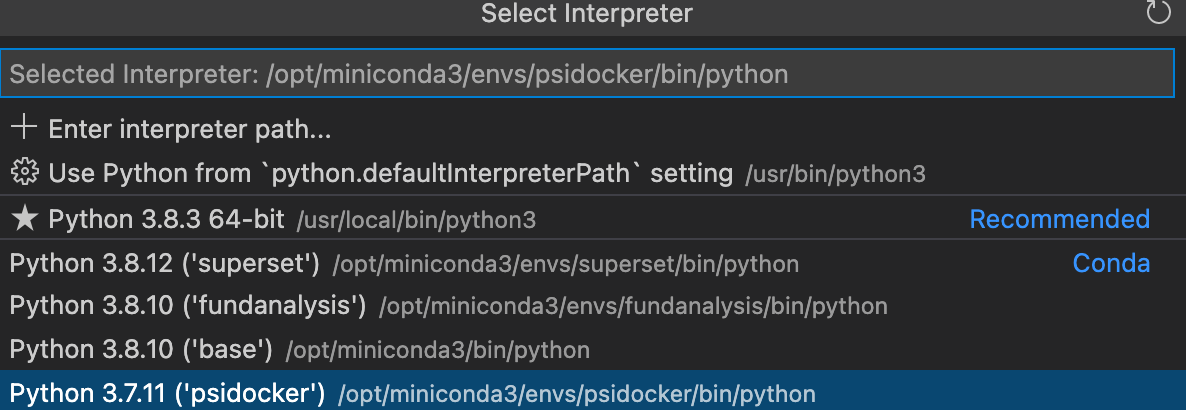Choose Python 3.8.10 'fundanalysis' environment
This screenshot has width=1186, height=410.
click(187, 305)
